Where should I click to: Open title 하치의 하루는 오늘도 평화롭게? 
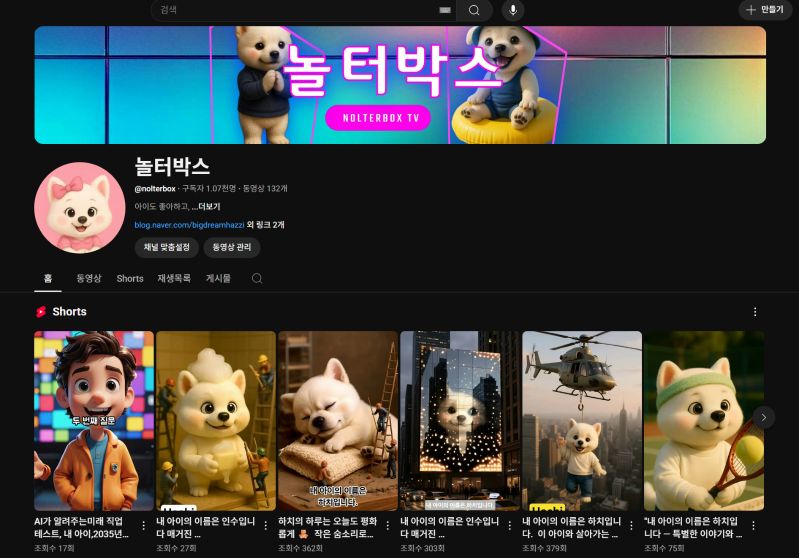[x=327, y=527]
